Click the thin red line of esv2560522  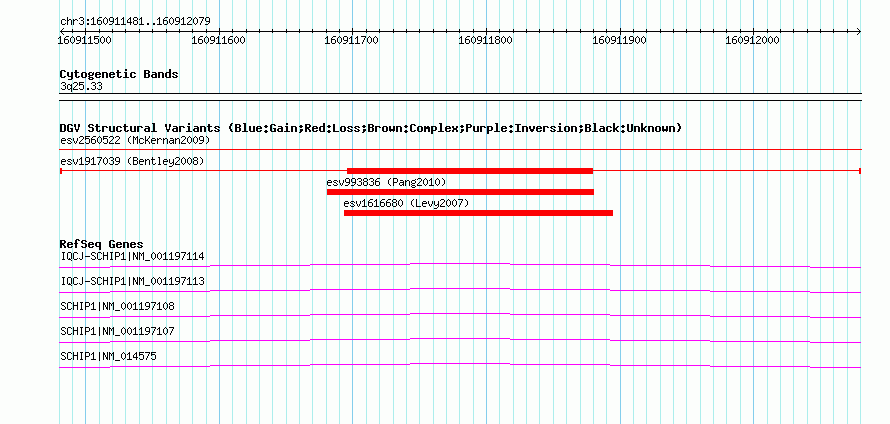coord(460,150)
